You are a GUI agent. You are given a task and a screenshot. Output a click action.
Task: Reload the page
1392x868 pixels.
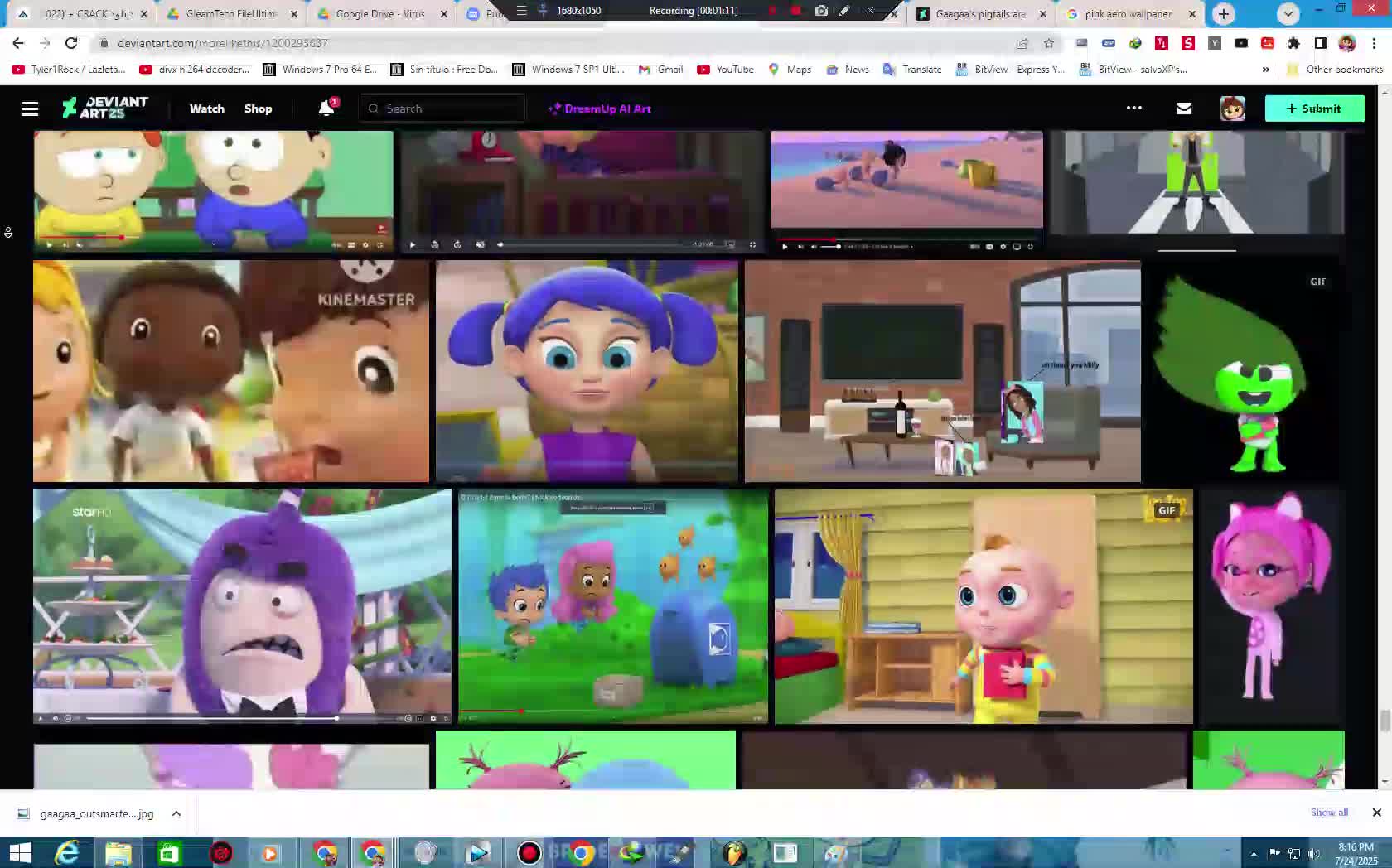(x=71, y=43)
